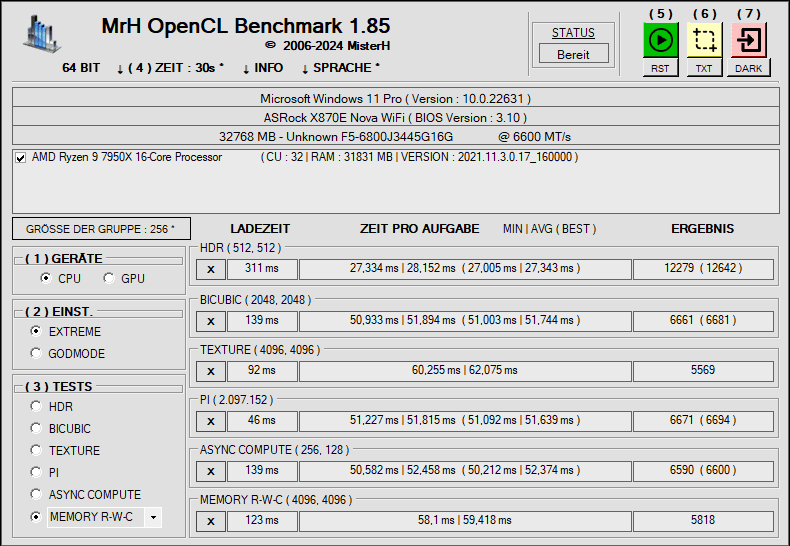Viewport: 790px width, 546px height.
Task: Click the LADEZEIT column header
Action: pyautogui.click(x=260, y=229)
